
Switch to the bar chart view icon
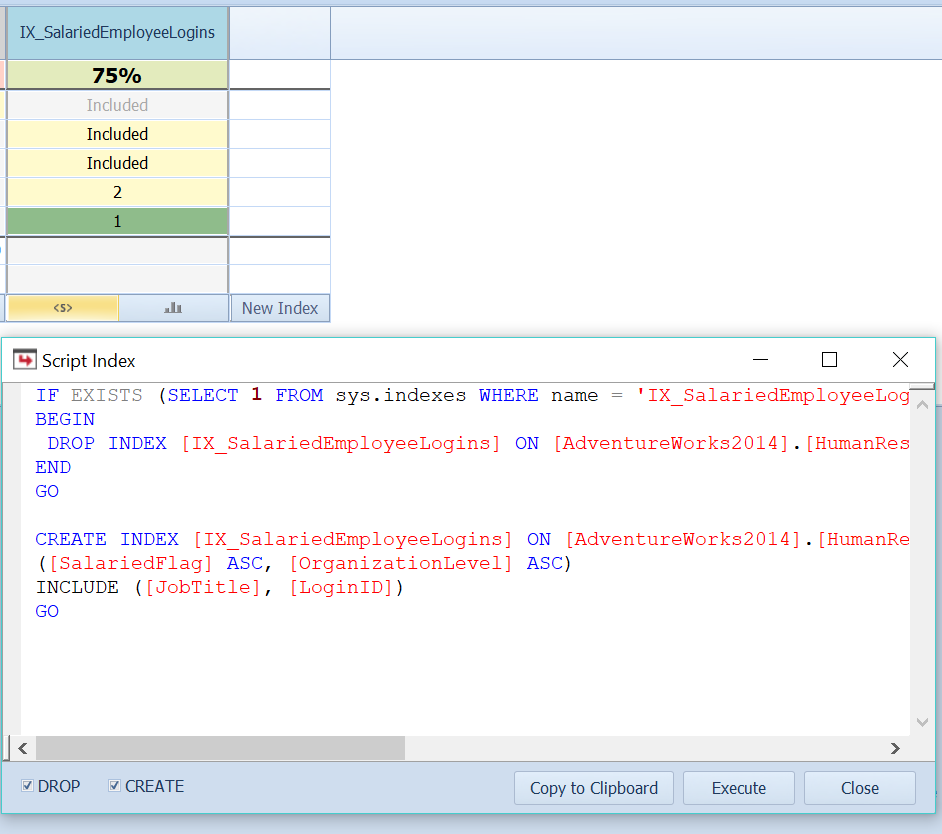coord(172,308)
